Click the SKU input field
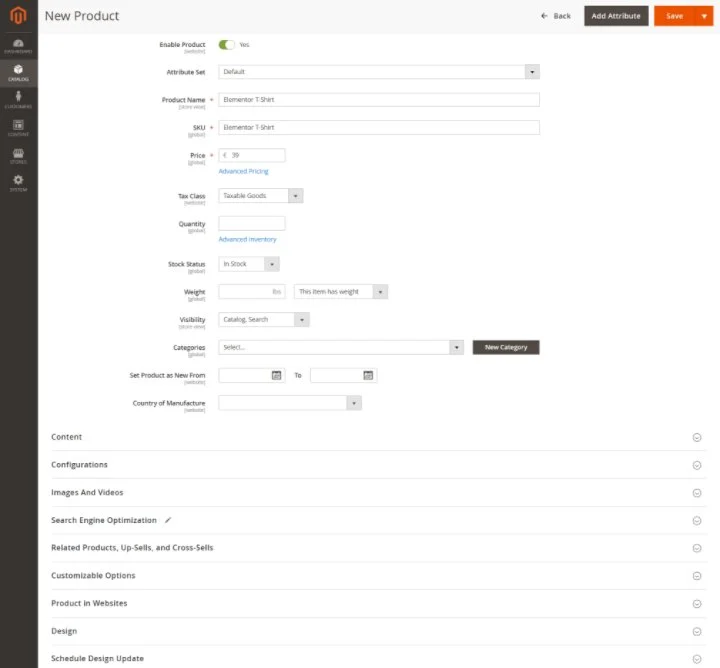 pos(379,127)
